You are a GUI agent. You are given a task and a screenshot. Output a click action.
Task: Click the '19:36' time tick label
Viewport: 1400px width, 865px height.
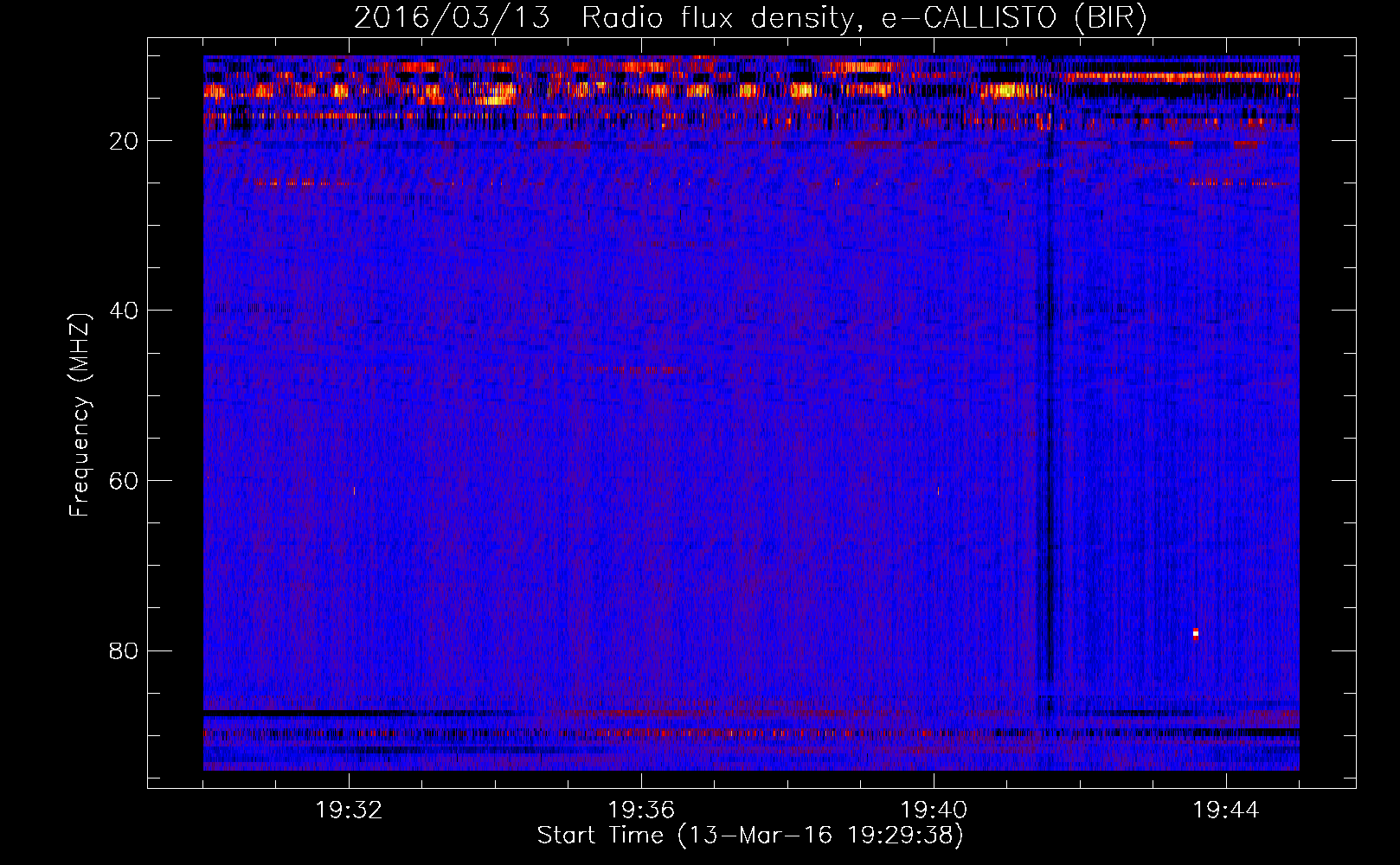641,811
